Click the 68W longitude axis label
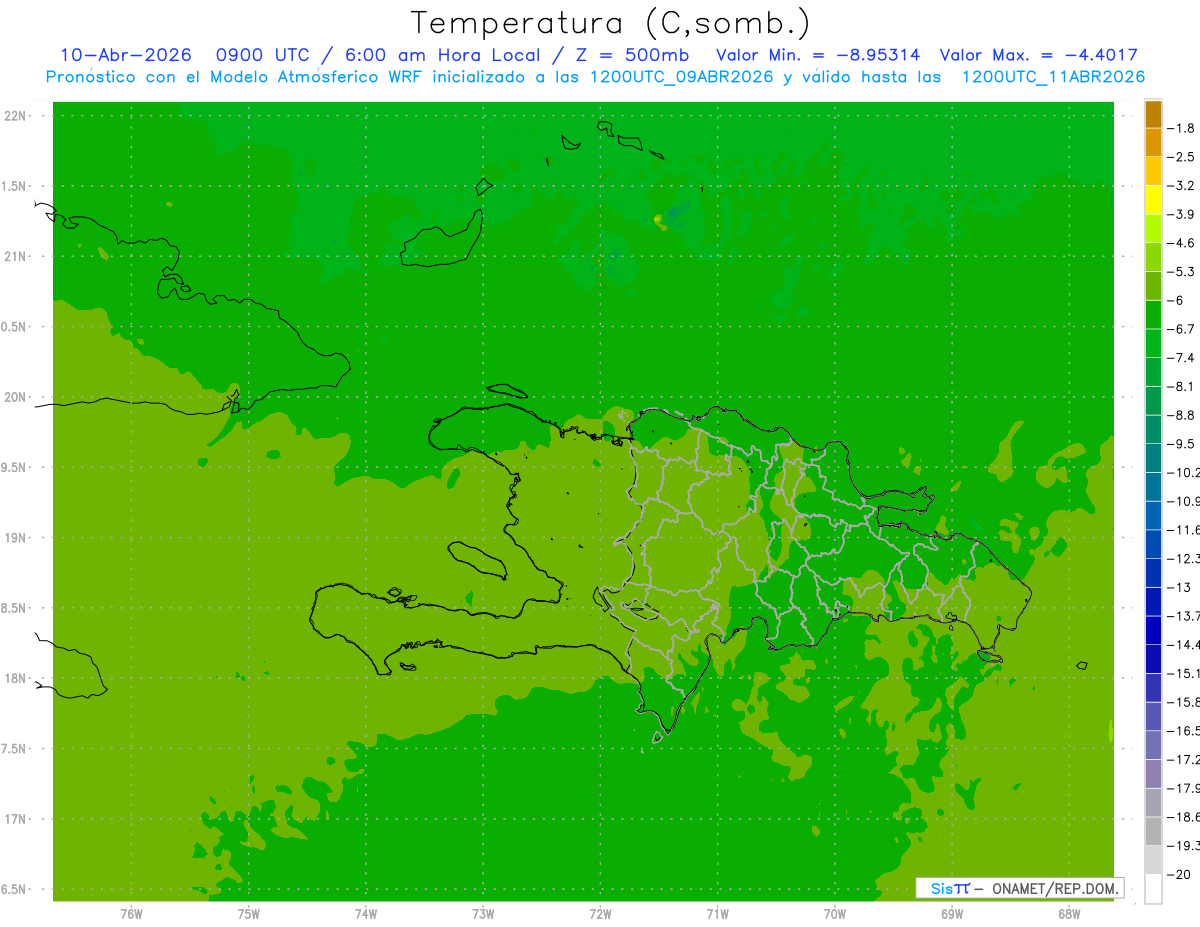 [x=1069, y=912]
